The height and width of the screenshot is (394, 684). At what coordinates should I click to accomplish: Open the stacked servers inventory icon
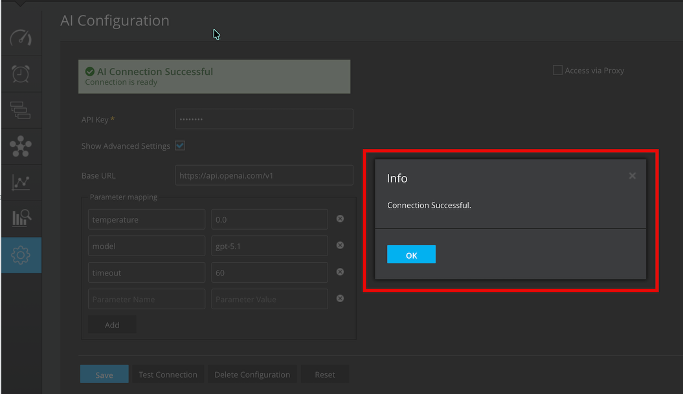click(21, 110)
